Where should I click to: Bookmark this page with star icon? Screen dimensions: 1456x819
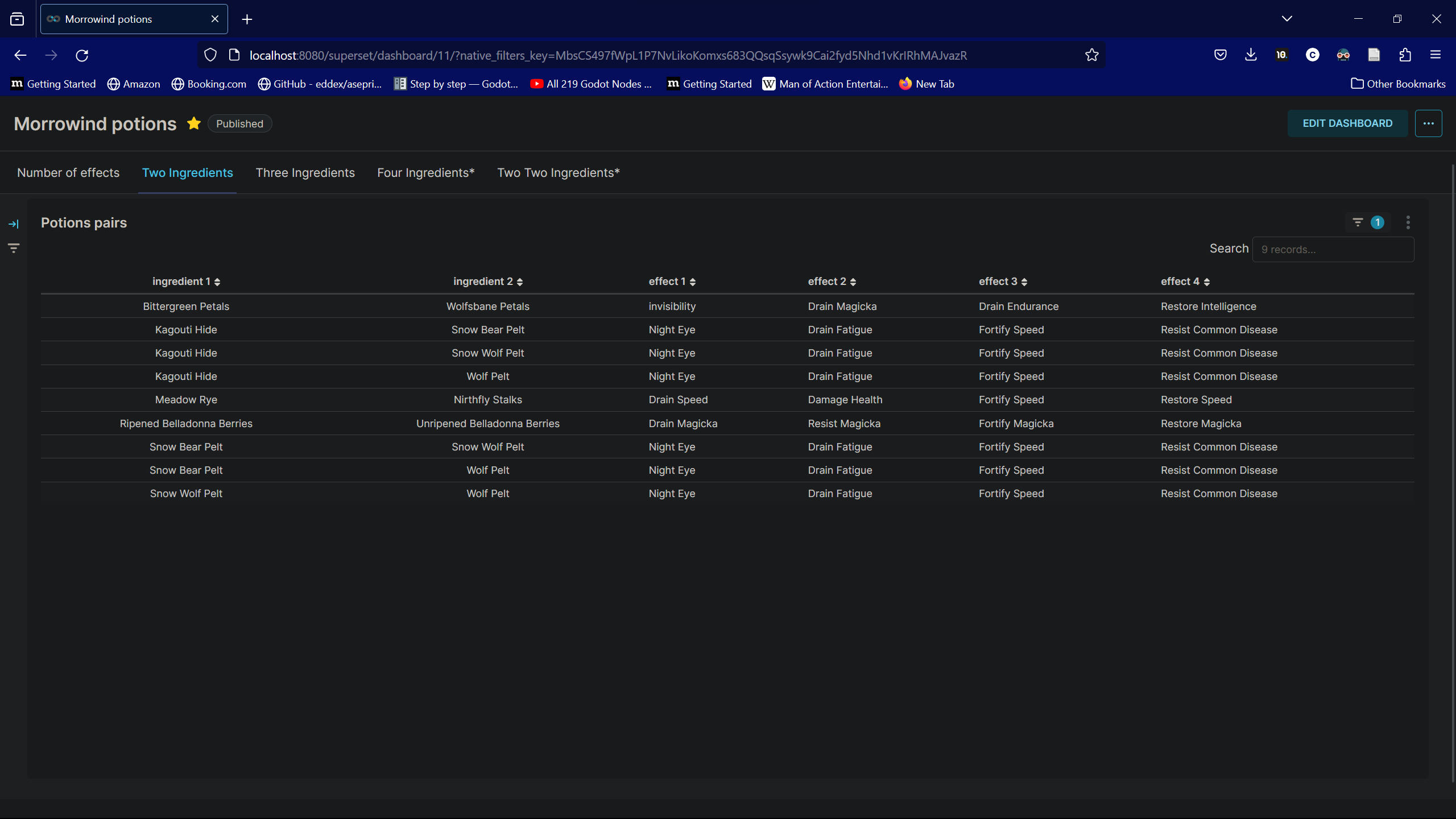[x=1091, y=55]
